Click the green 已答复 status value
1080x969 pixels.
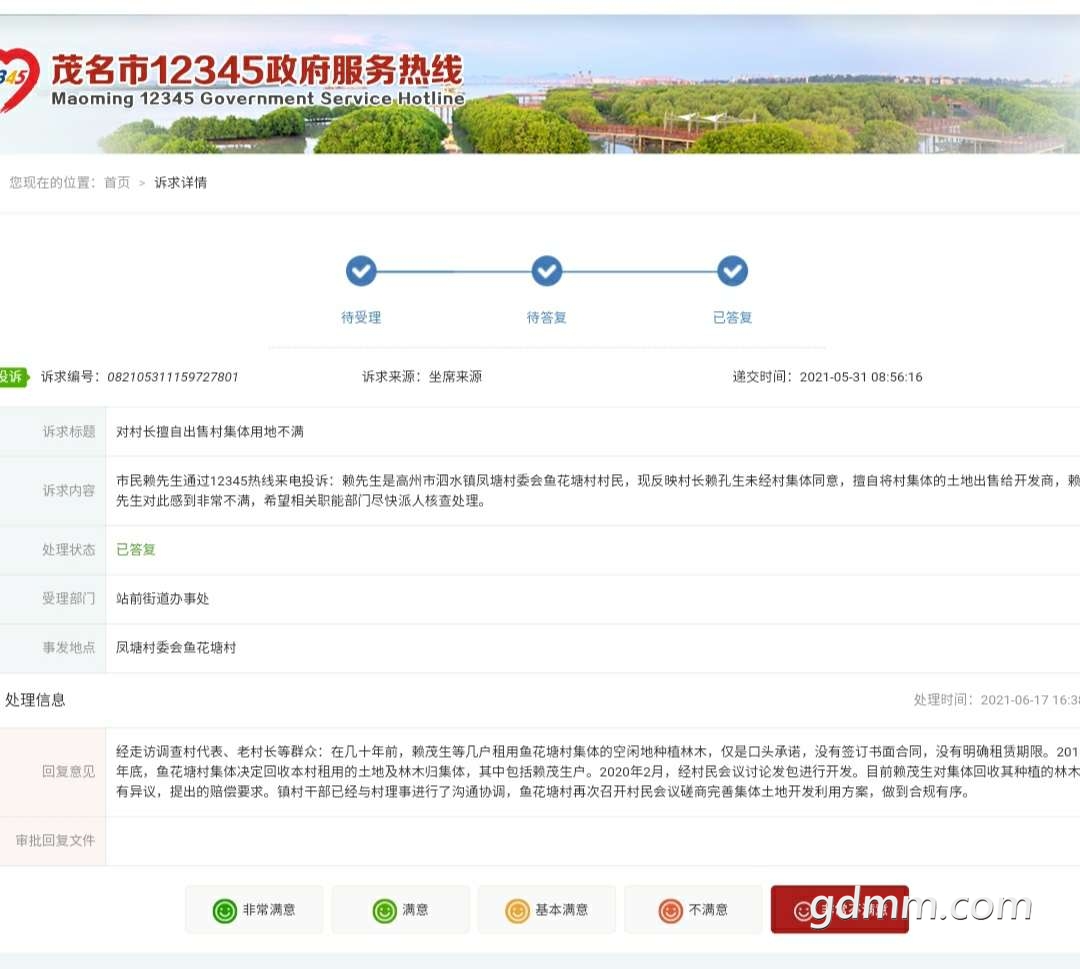pos(136,550)
